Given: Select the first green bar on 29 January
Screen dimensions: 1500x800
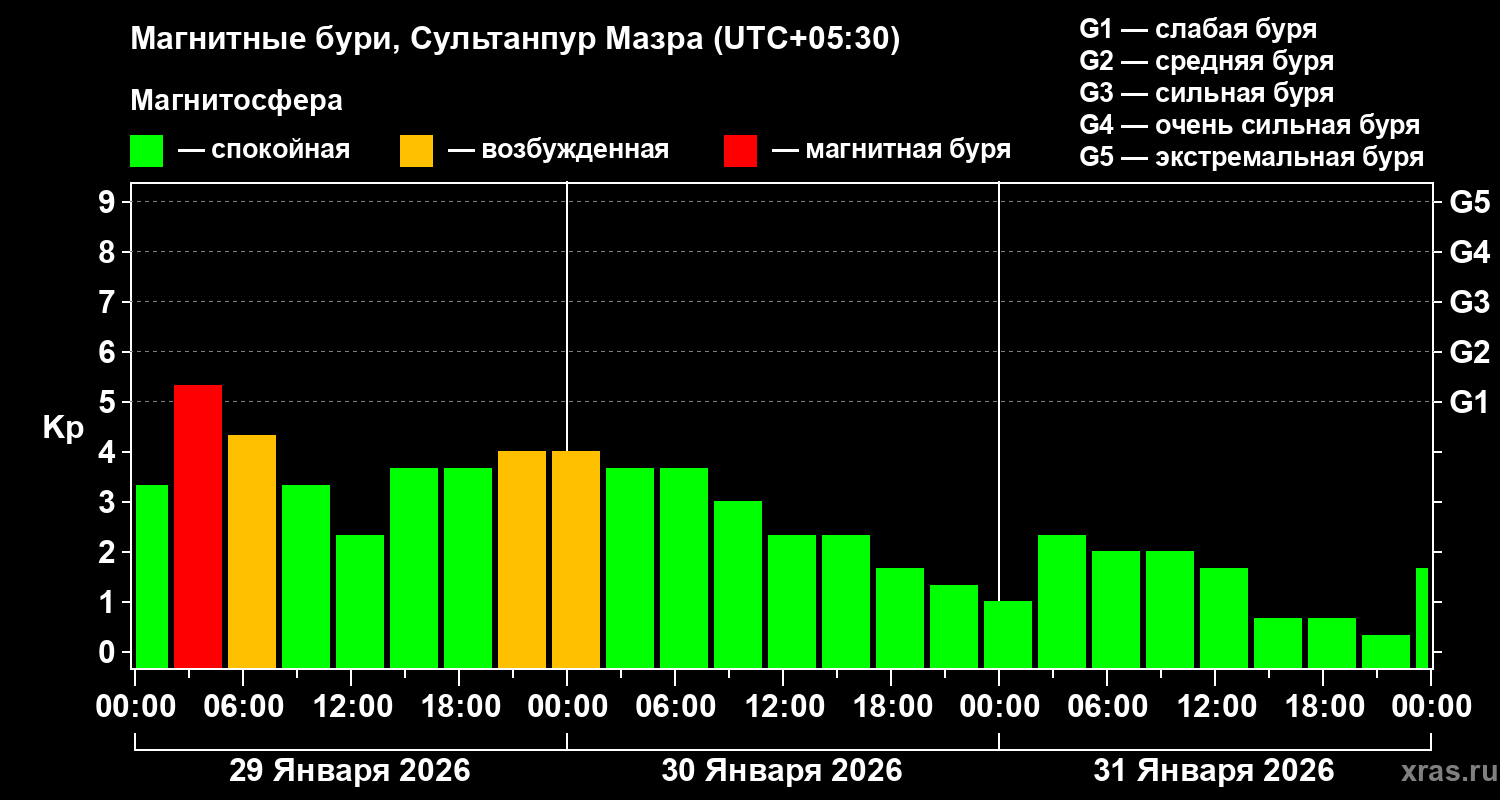Looking at the screenshot, I should click(152, 576).
